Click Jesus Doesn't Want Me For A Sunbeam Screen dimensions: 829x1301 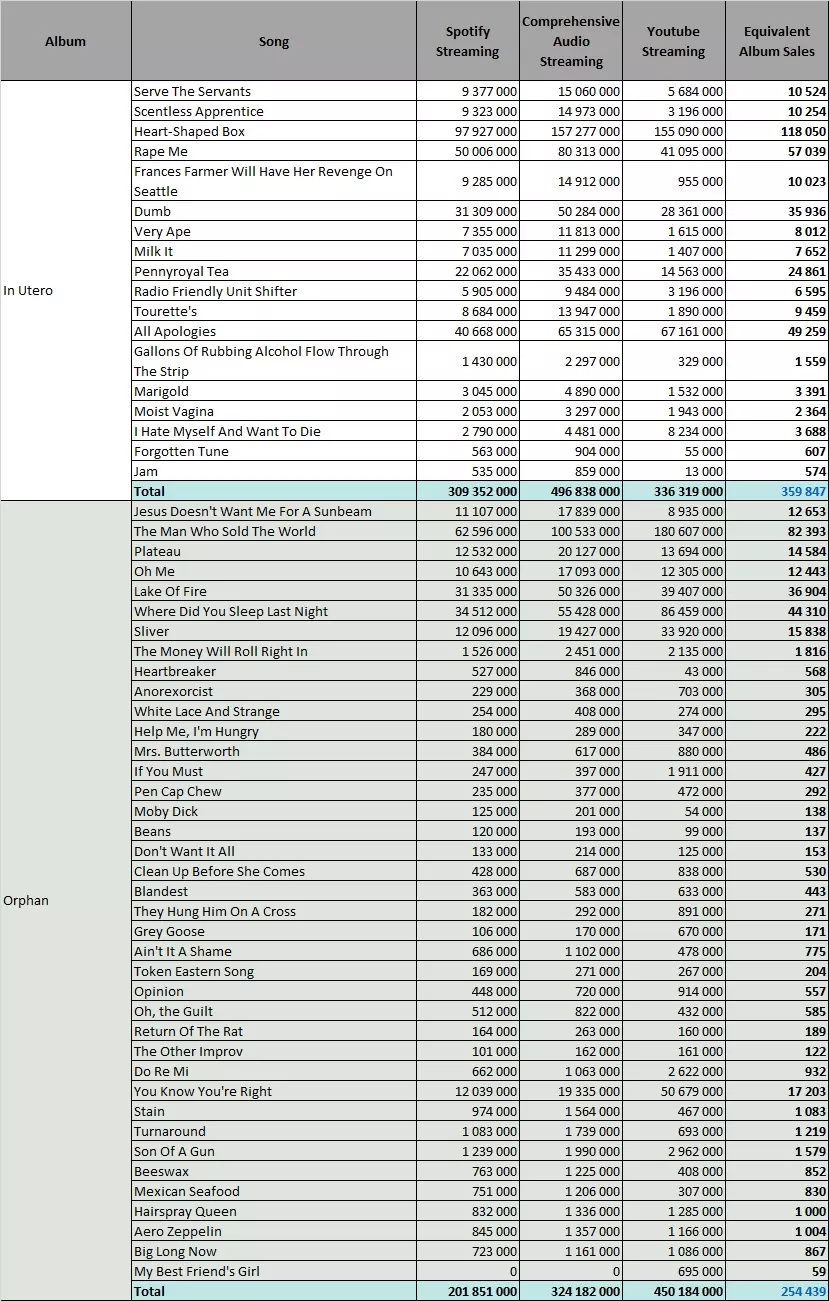pyautogui.click(x=274, y=511)
